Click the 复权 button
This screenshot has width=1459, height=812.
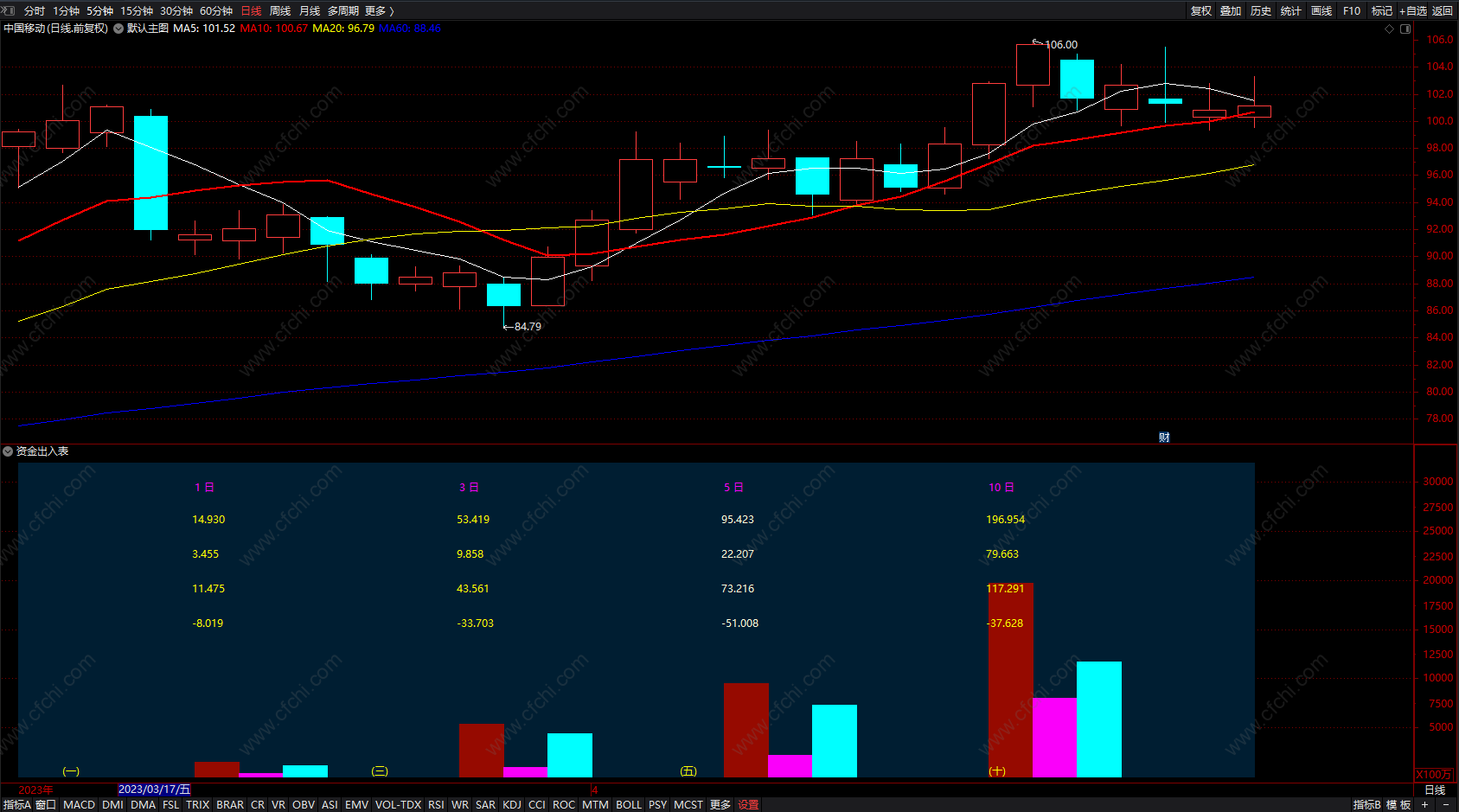(1201, 11)
